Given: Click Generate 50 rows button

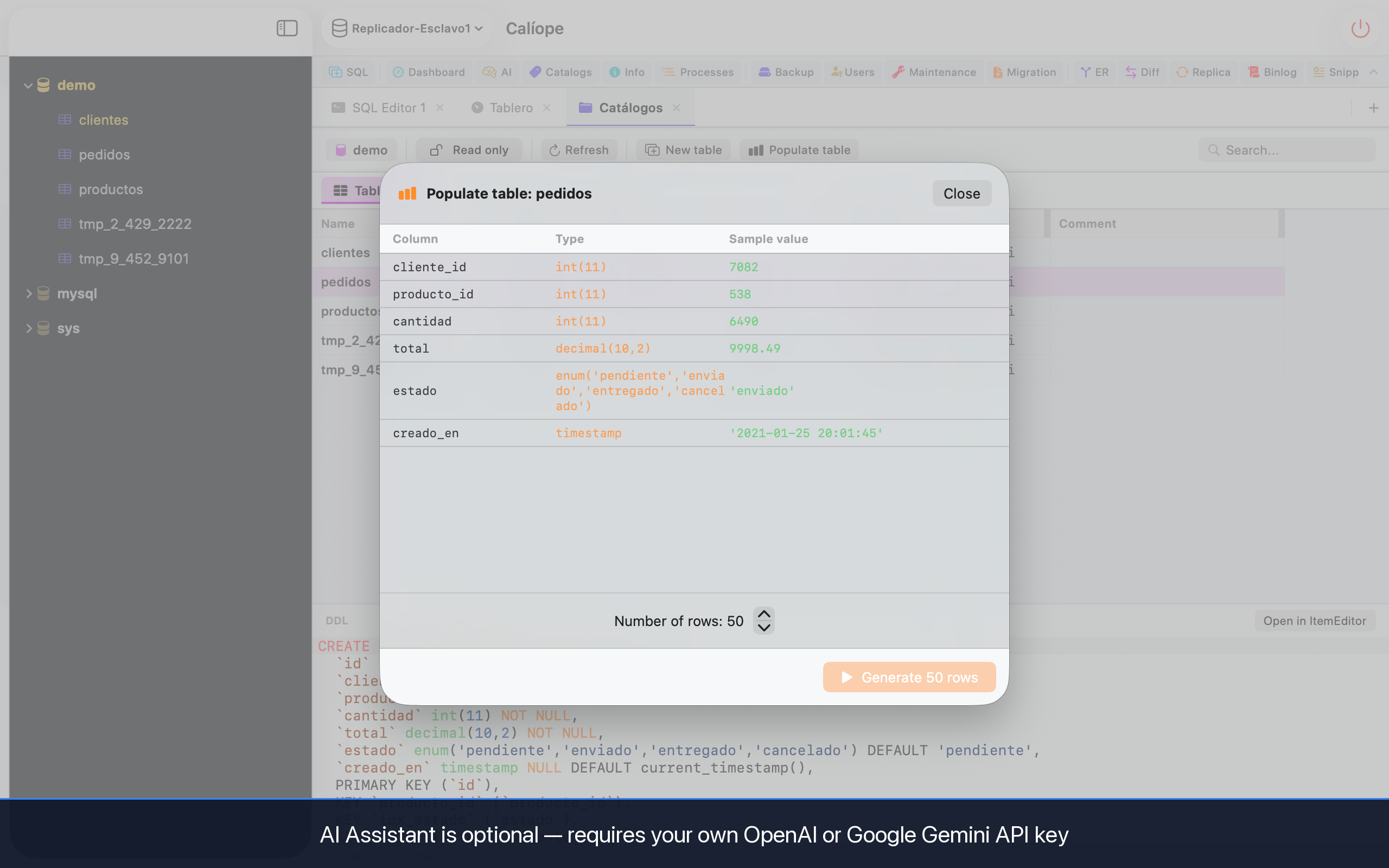Looking at the screenshot, I should [909, 677].
